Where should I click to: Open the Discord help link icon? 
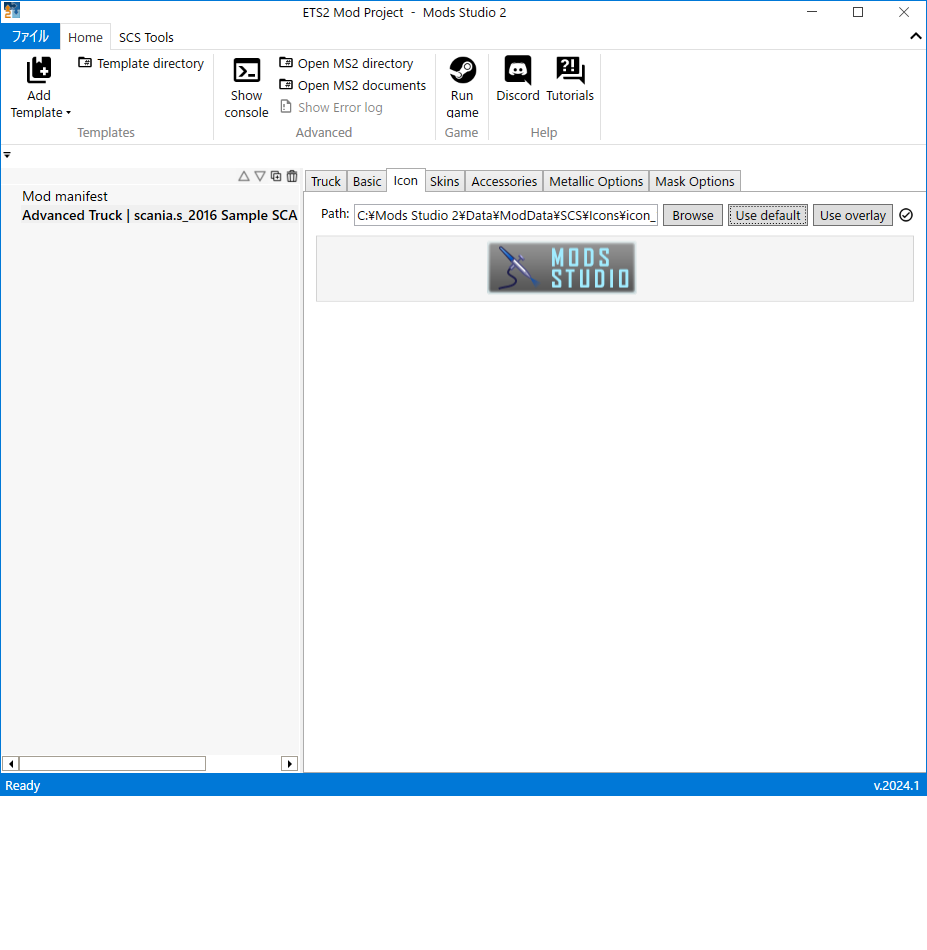point(518,71)
